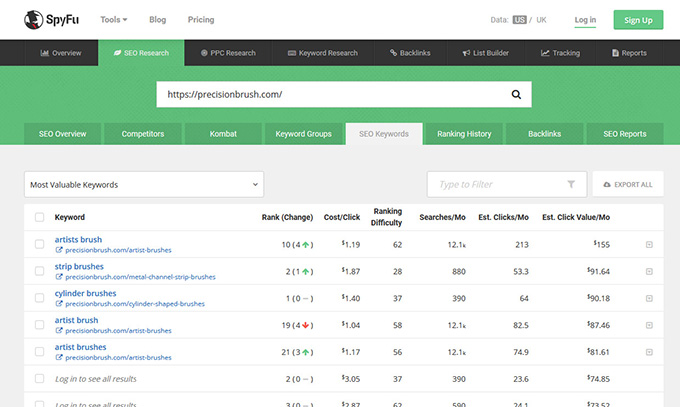The height and width of the screenshot is (407, 680).
Task: Switch to the Ranking History tab
Action: pyautogui.click(x=463, y=134)
